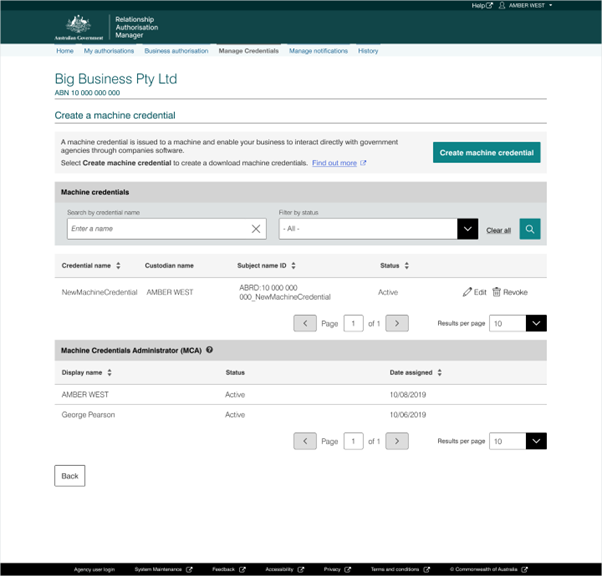Focus the Enter a name search field
The height and width of the screenshot is (576, 602).
(167, 229)
